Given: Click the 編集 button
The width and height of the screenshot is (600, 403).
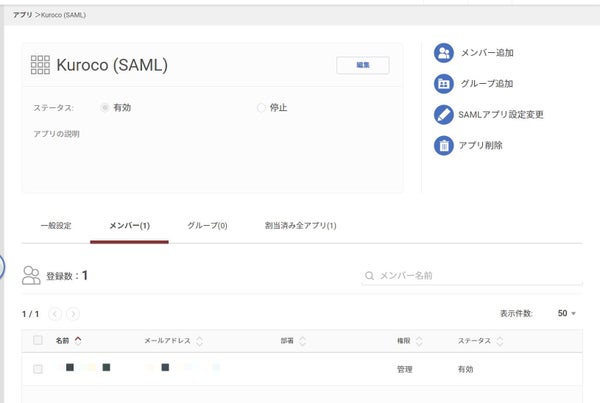Looking at the screenshot, I should [363, 65].
